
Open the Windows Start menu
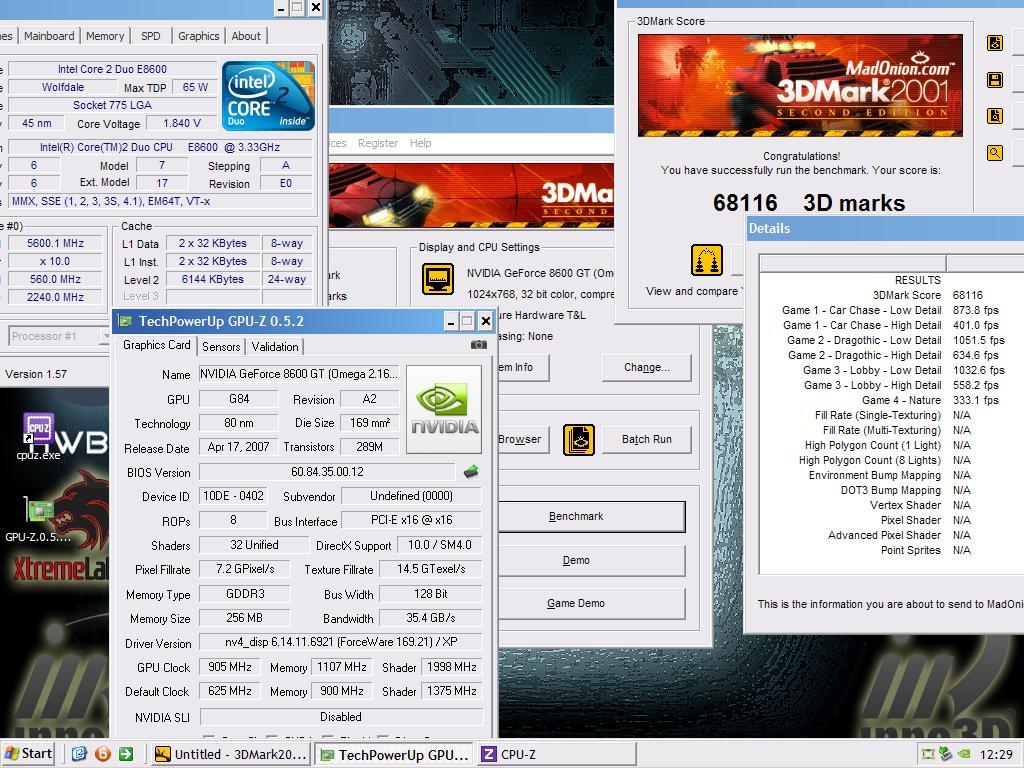click(28, 754)
